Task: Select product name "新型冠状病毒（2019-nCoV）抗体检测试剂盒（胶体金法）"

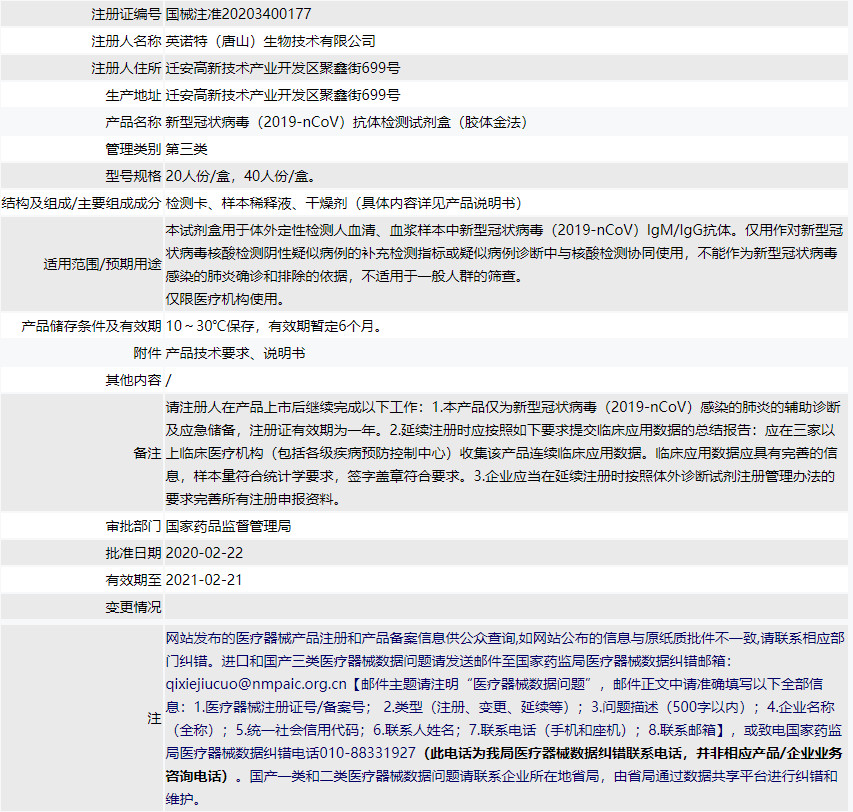Action: click(x=347, y=122)
